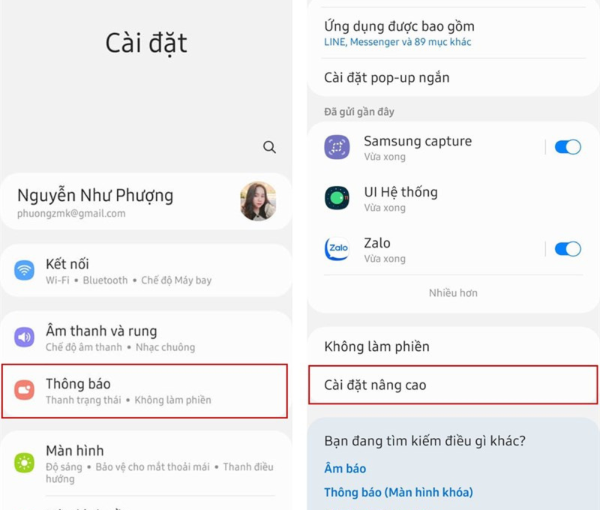Image resolution: width=600 pixels, height=510 pixels.
Task: Open Không làm phiền settings
Action: pyautogui.click(x=453, y=346)
